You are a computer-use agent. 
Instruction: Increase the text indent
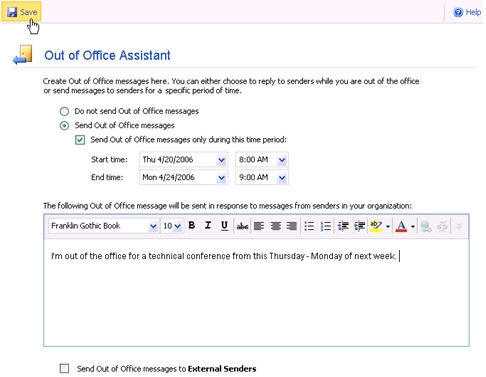click(x=359, y=226)
